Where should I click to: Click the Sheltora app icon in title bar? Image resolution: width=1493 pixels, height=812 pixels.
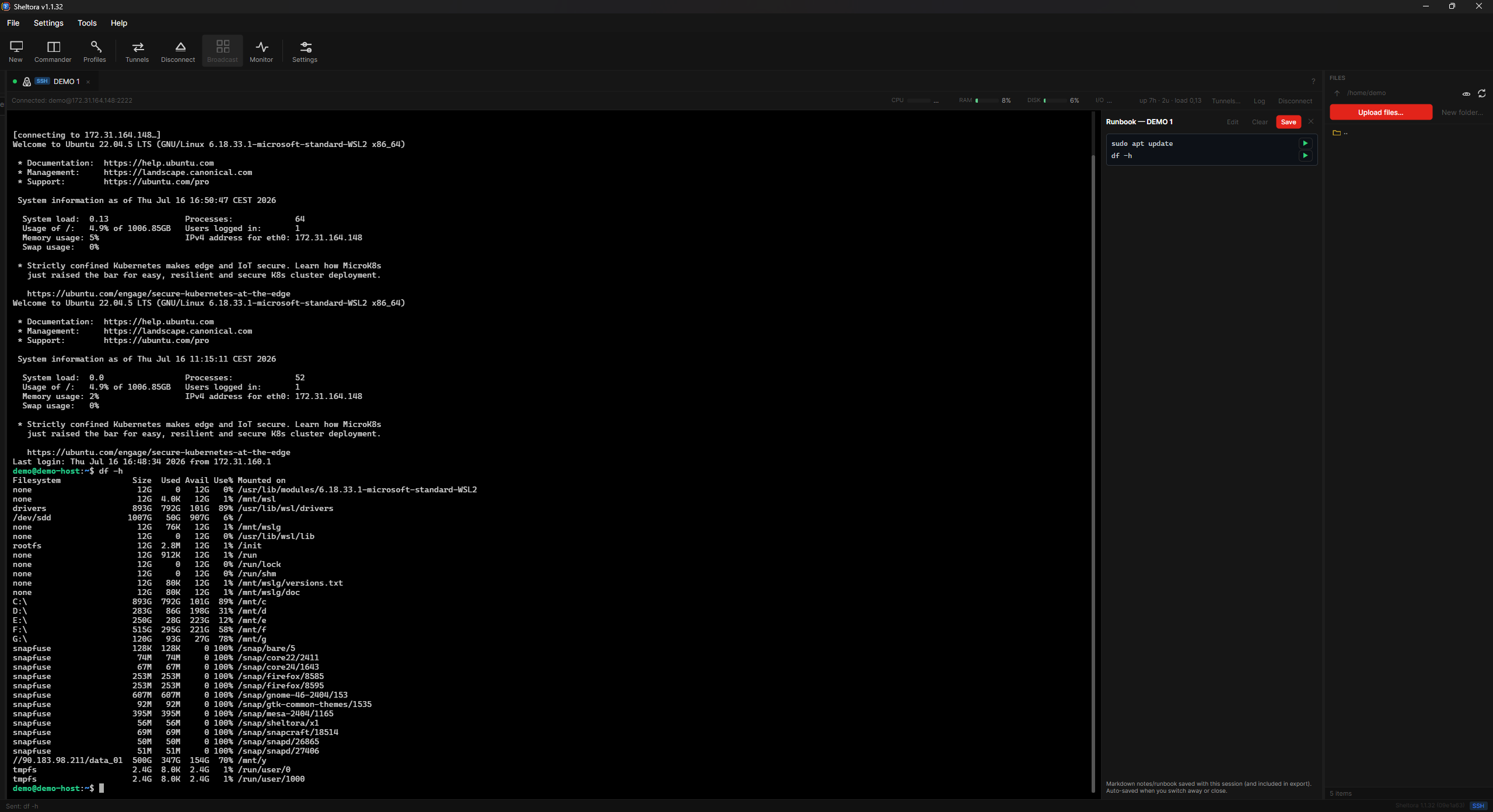[x=6, y=6]
